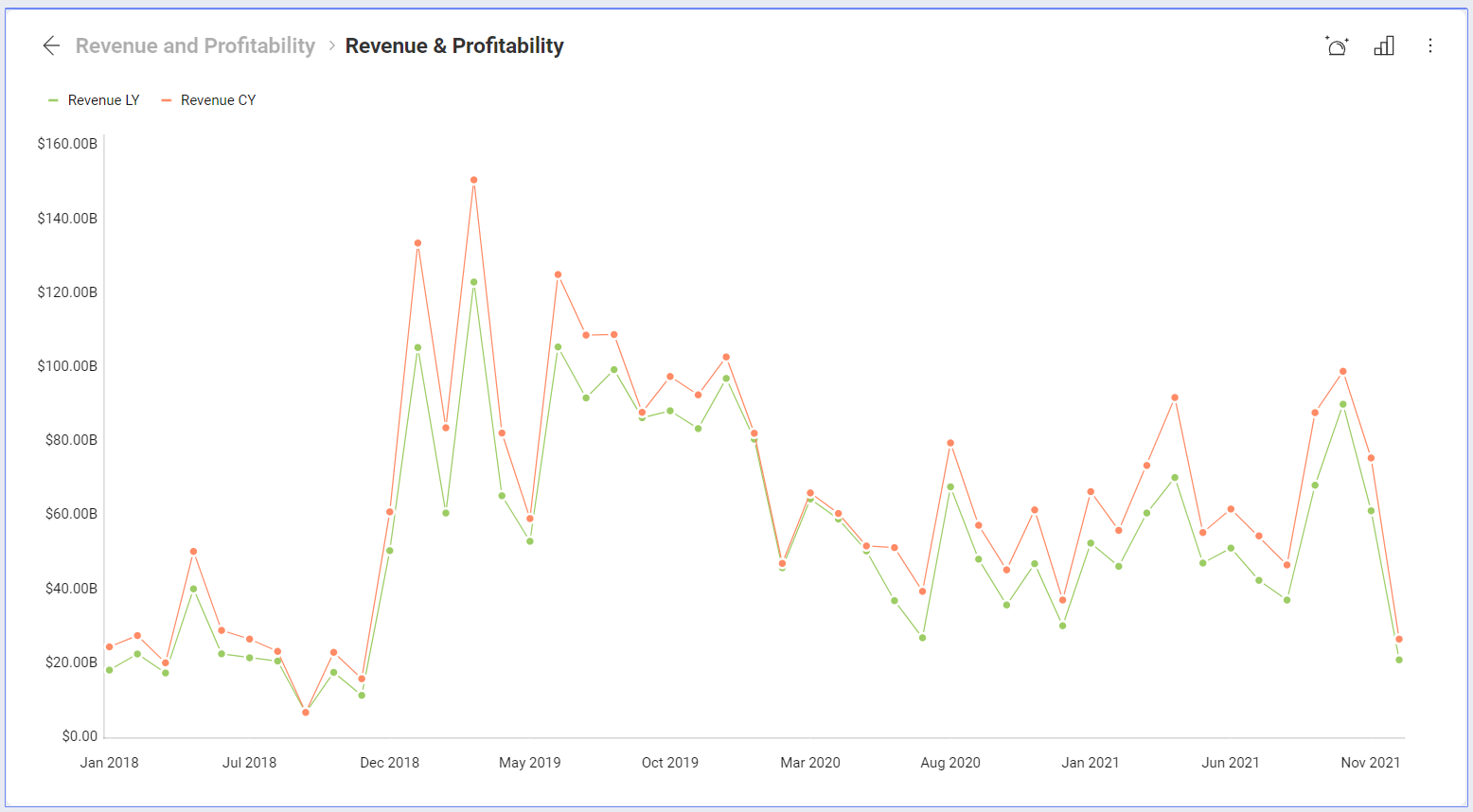The height and width of the screenshot is (812, 1473).
Task: Toggle the Revenue CY legend entry
Action: (208, 100)
